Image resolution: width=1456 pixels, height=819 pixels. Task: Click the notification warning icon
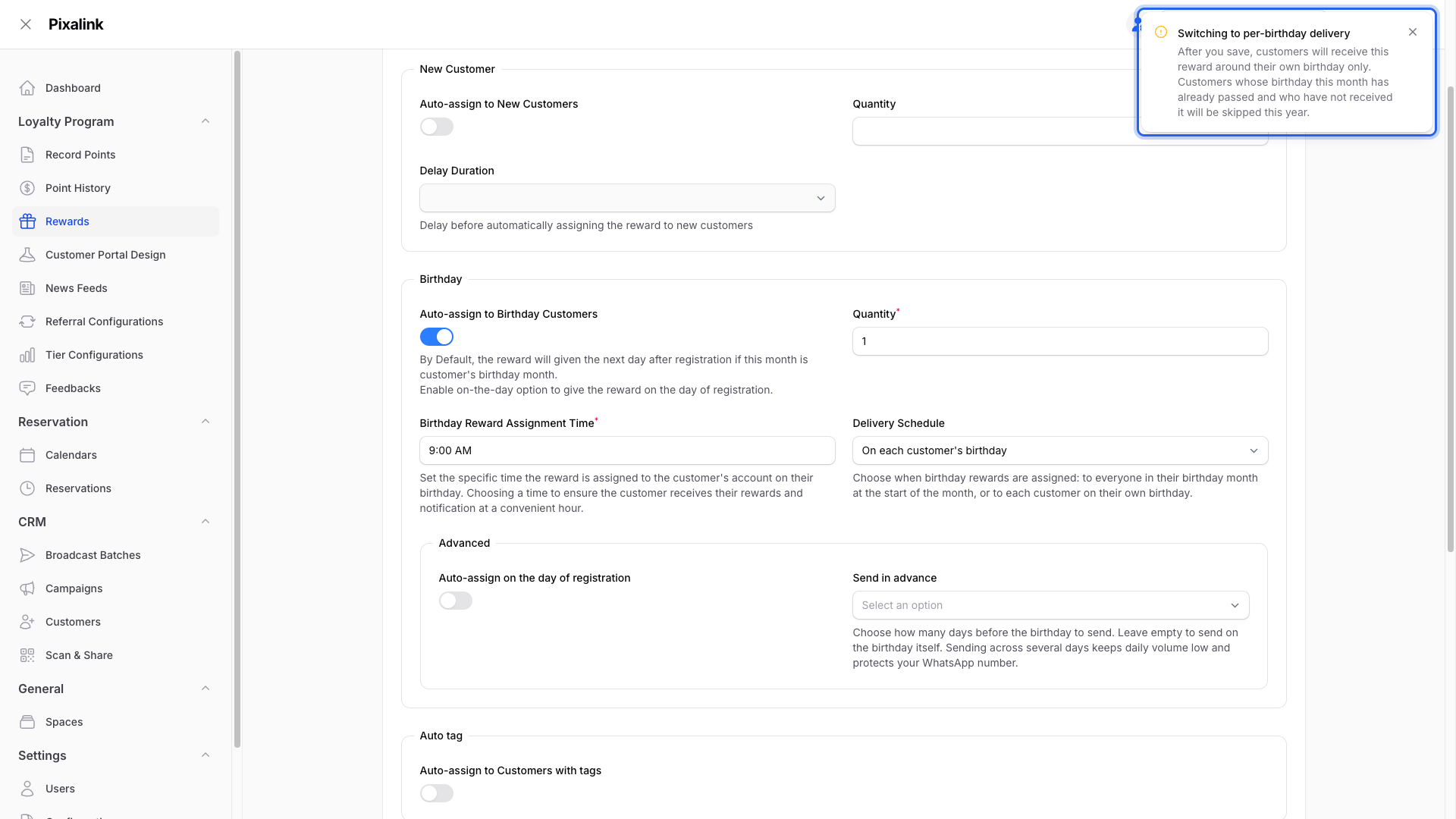pyautogui.click(x=1161, y=32)
